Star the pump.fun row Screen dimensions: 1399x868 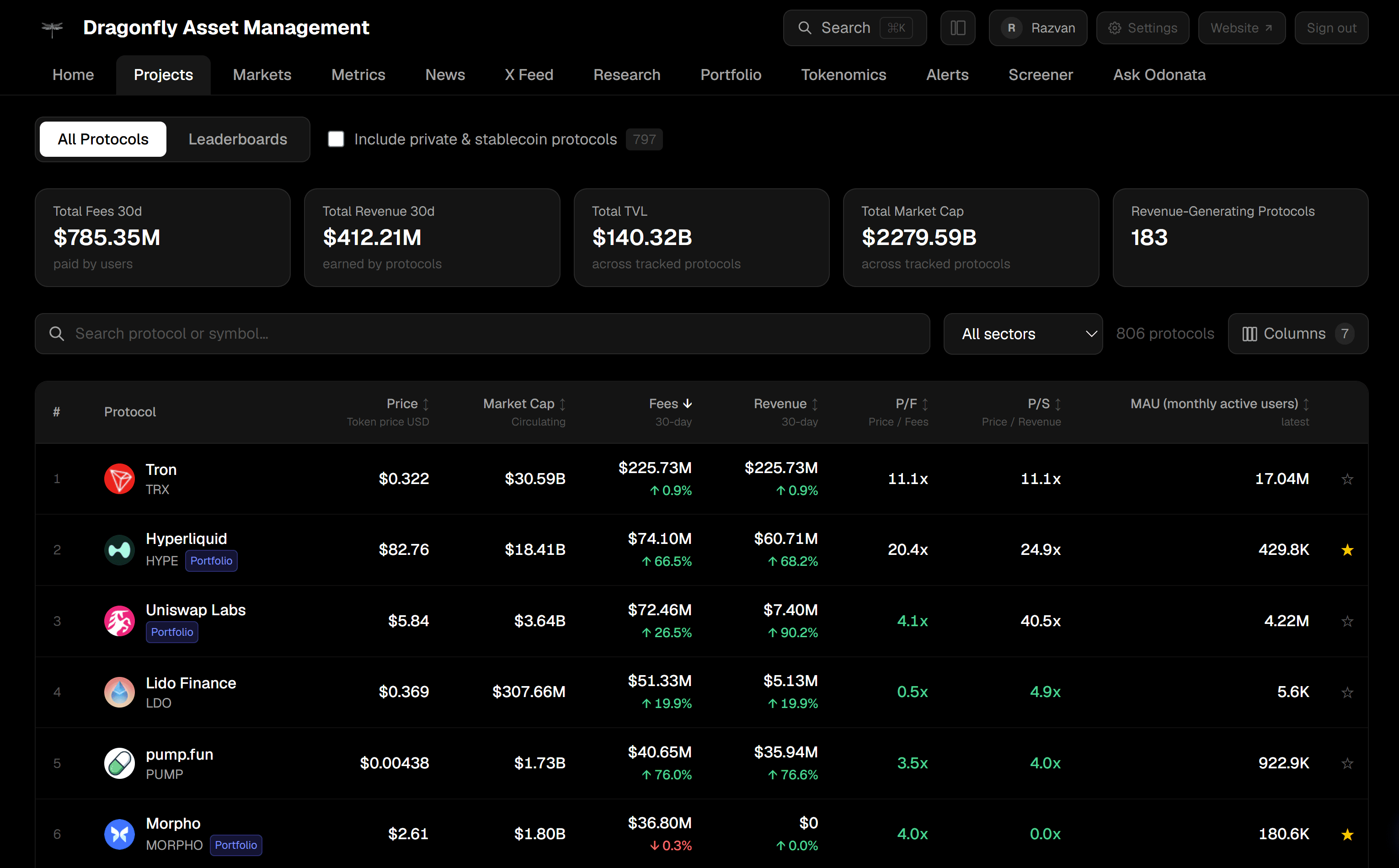click(1347, 763)
